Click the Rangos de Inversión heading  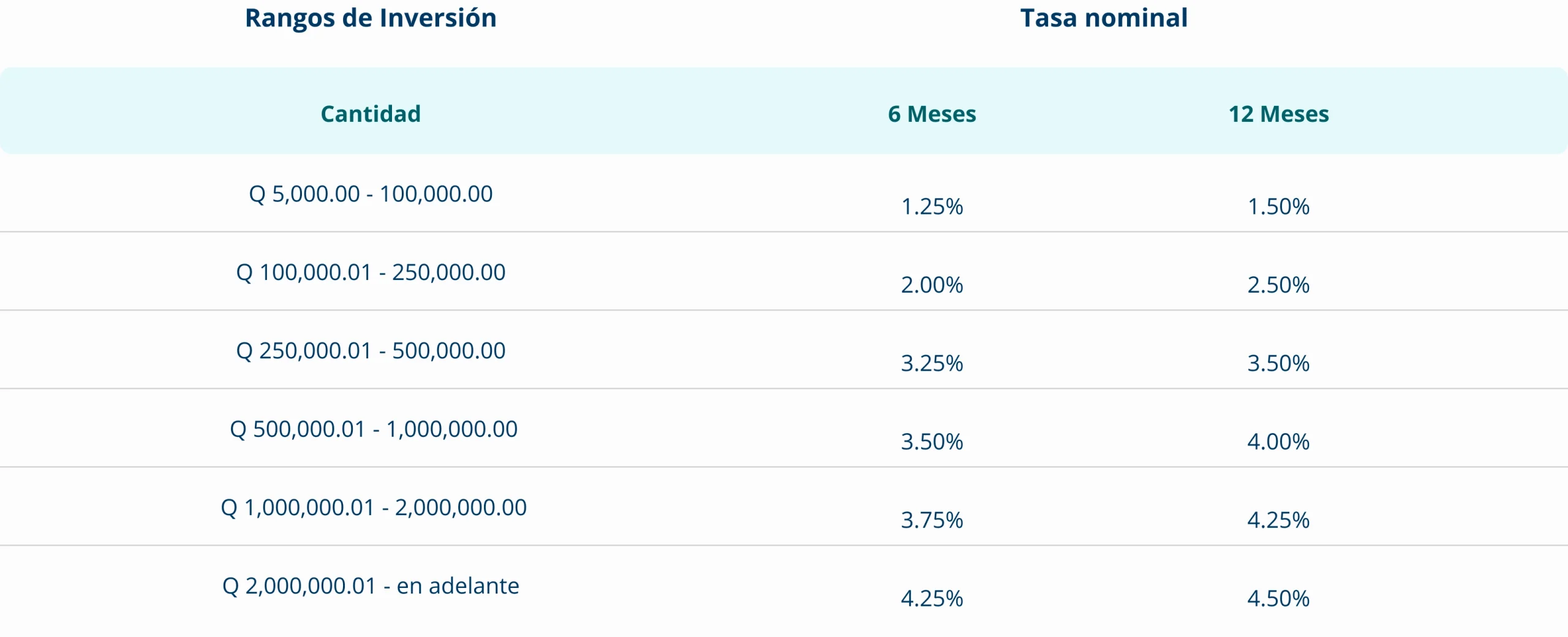pos(371,18)
